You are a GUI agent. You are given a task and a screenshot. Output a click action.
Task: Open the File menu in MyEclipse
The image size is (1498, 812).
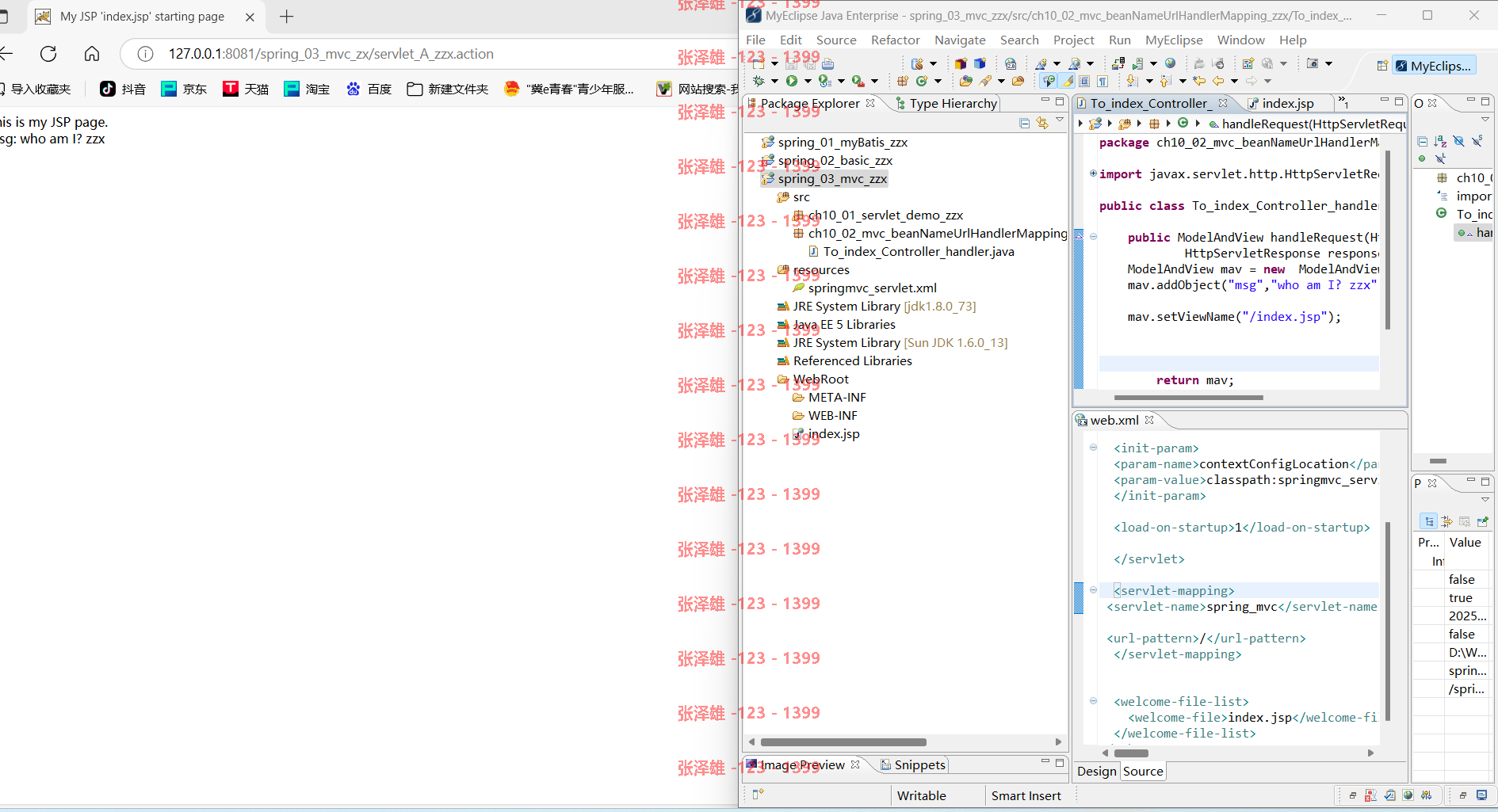click(x=755, y=40)
